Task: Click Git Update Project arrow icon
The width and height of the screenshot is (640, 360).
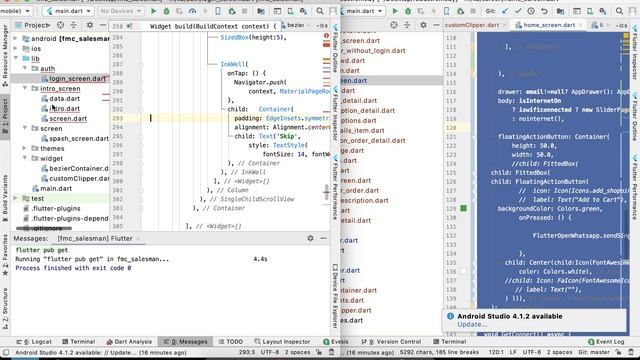Action: [x=505, y=11]
